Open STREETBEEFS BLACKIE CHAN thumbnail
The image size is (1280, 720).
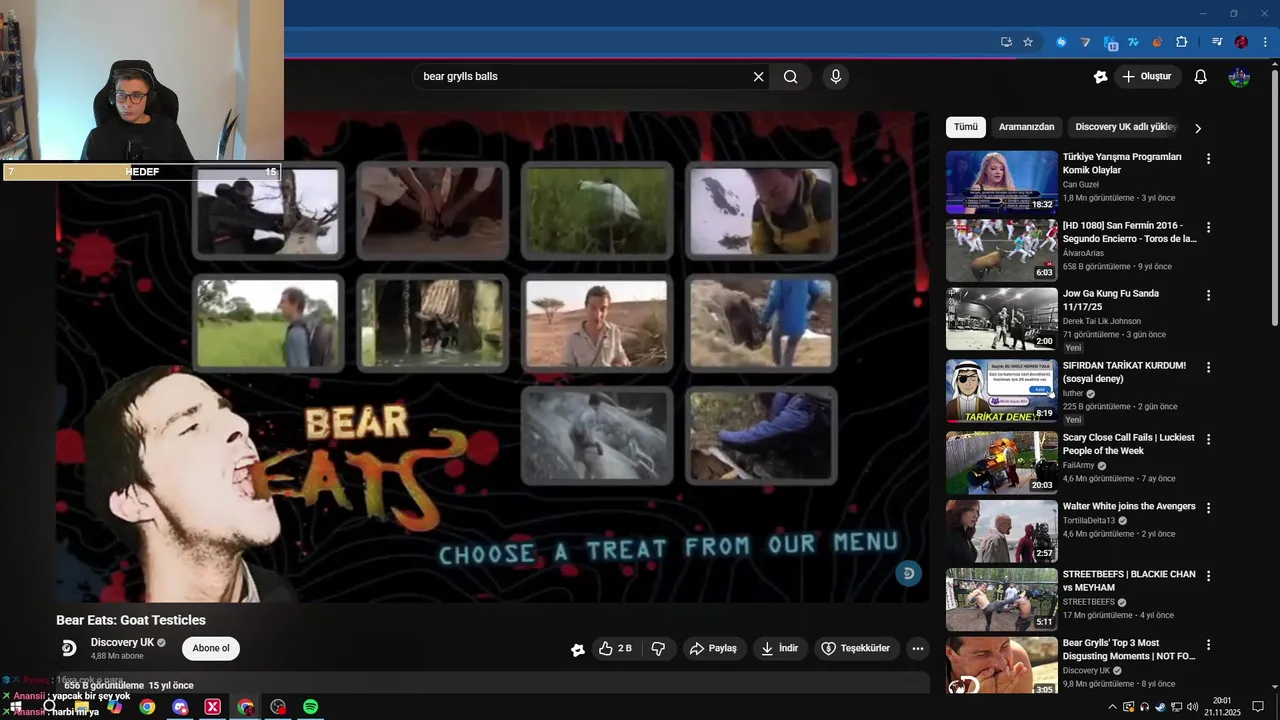pos(1001,599)
